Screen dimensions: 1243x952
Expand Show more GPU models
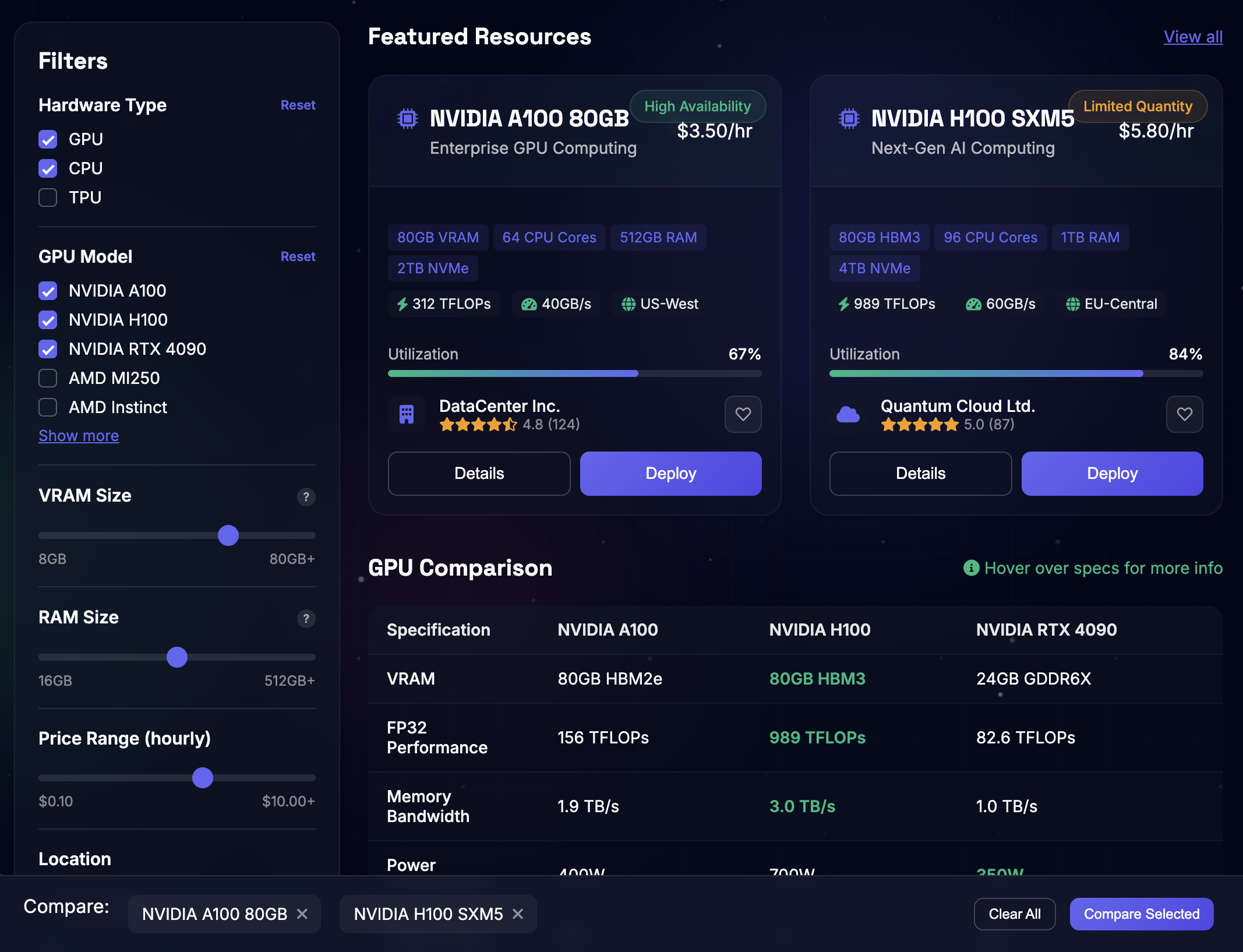click(79, 436)
